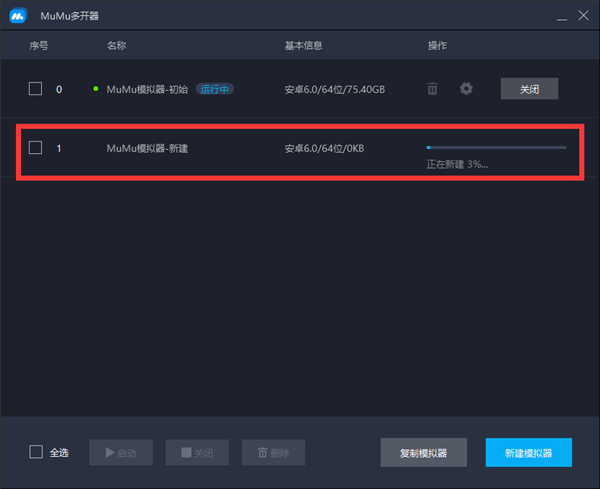The height and width of the screenshot is (489, 600).
Task: Click 关闭 button for MuMu模拟器-初始
Action: (529, 89)
